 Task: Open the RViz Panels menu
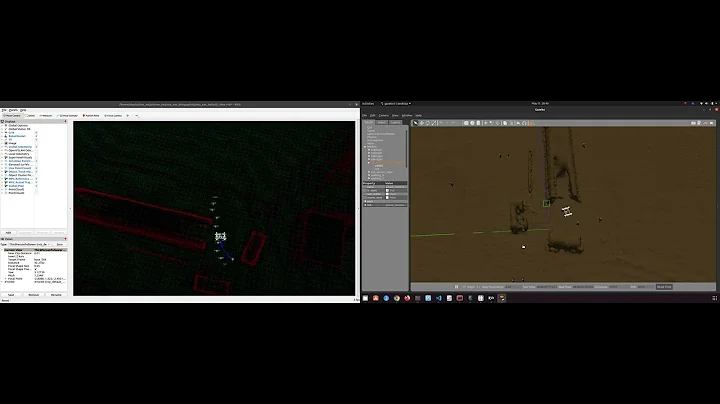[x=13, y=110]
